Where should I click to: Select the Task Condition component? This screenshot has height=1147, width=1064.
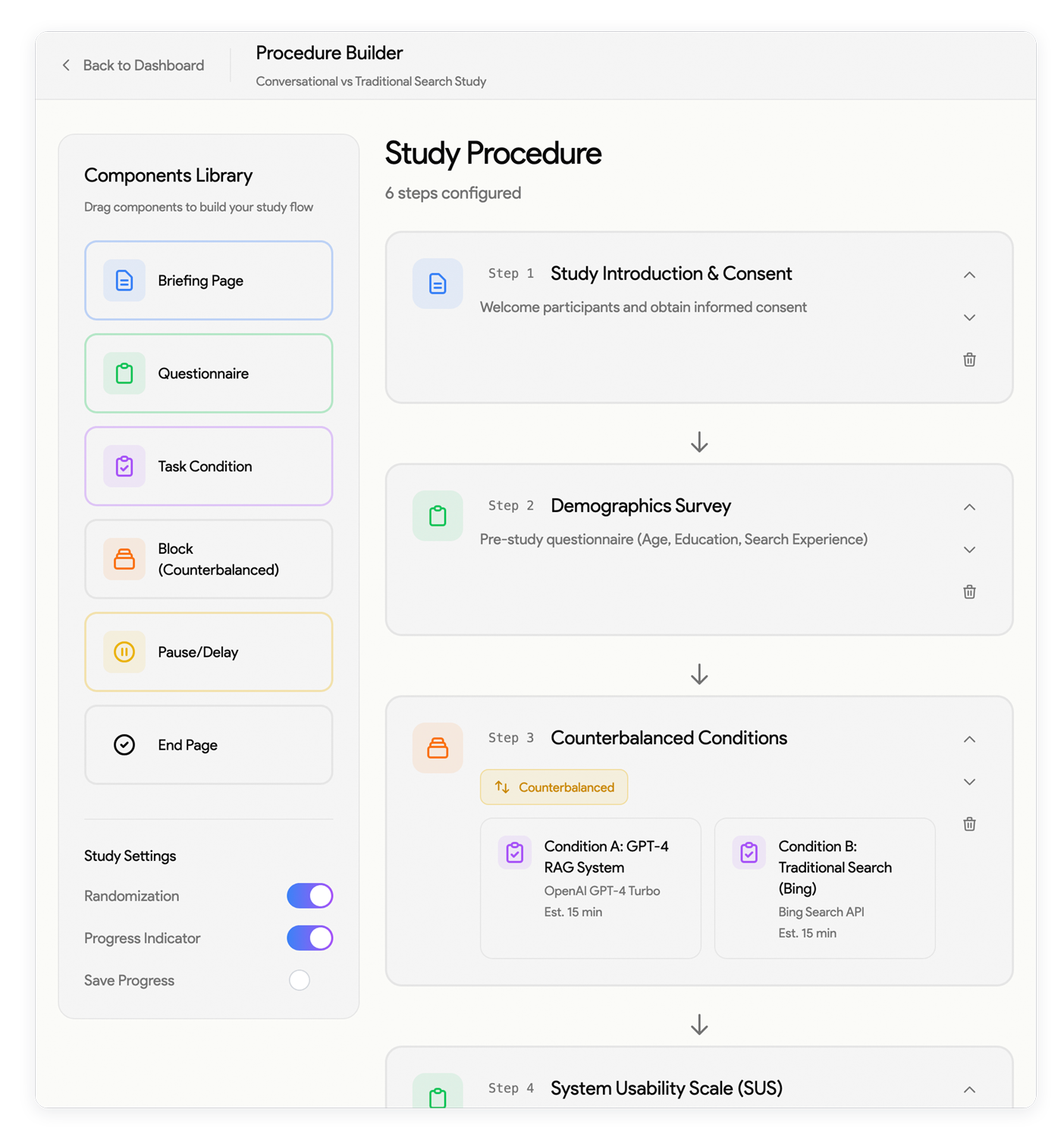click(x=209, y=467)
